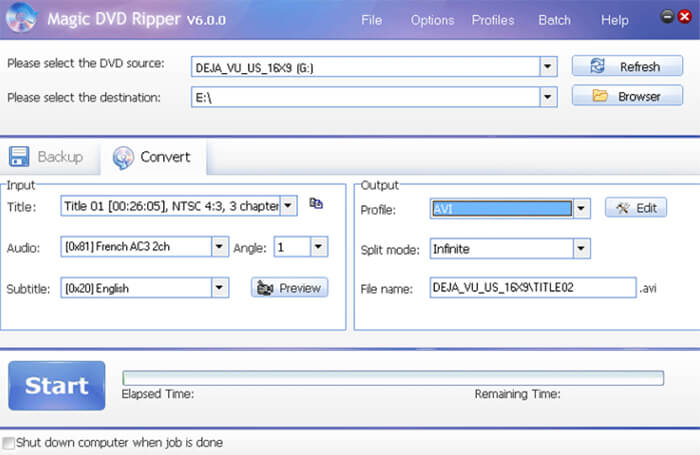Click the Magic DVD Ripper disc logo

[21, 18]
